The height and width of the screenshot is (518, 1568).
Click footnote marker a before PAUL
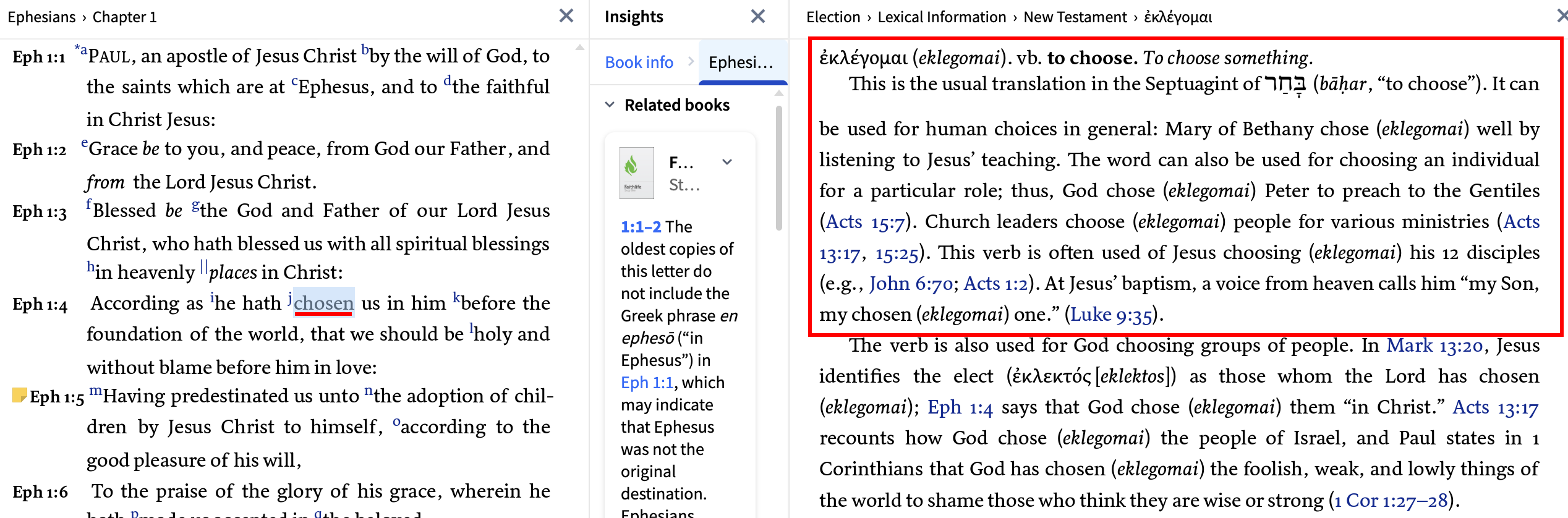(83, 49)
